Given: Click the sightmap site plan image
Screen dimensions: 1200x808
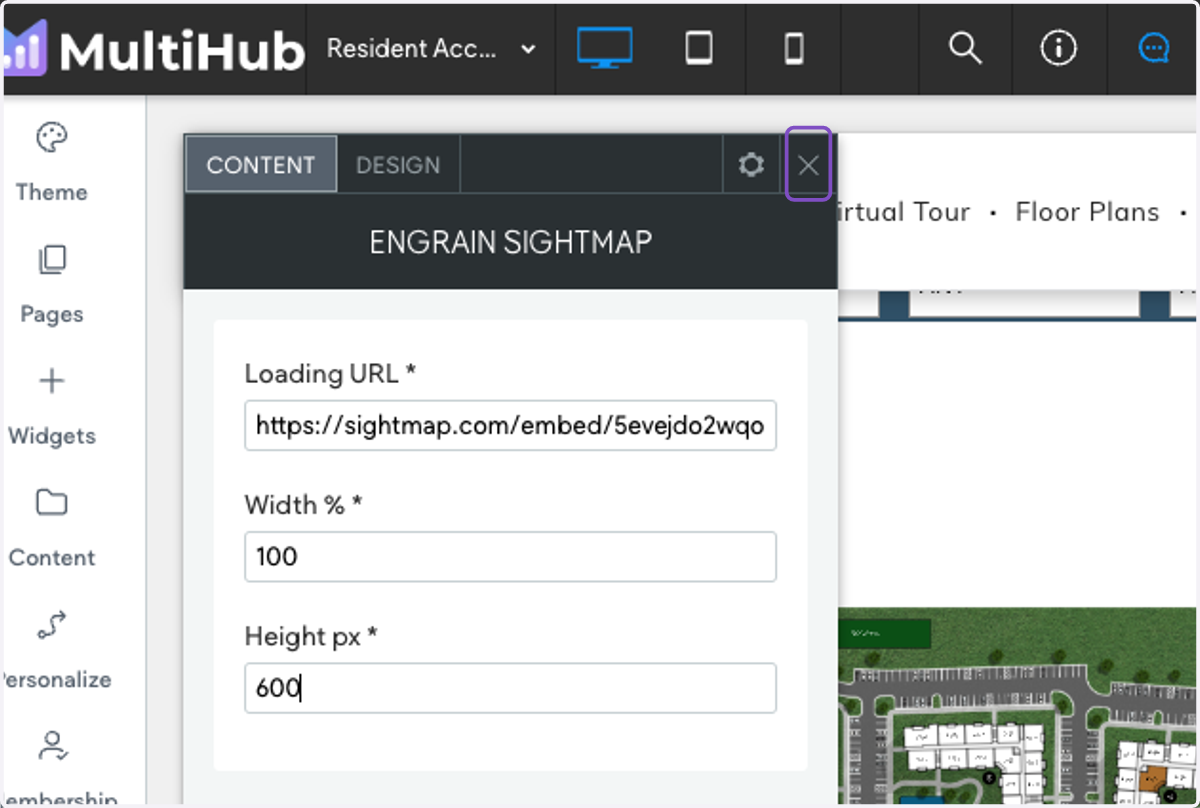Looking at the screenshot, I should (x=1018, y=706).
